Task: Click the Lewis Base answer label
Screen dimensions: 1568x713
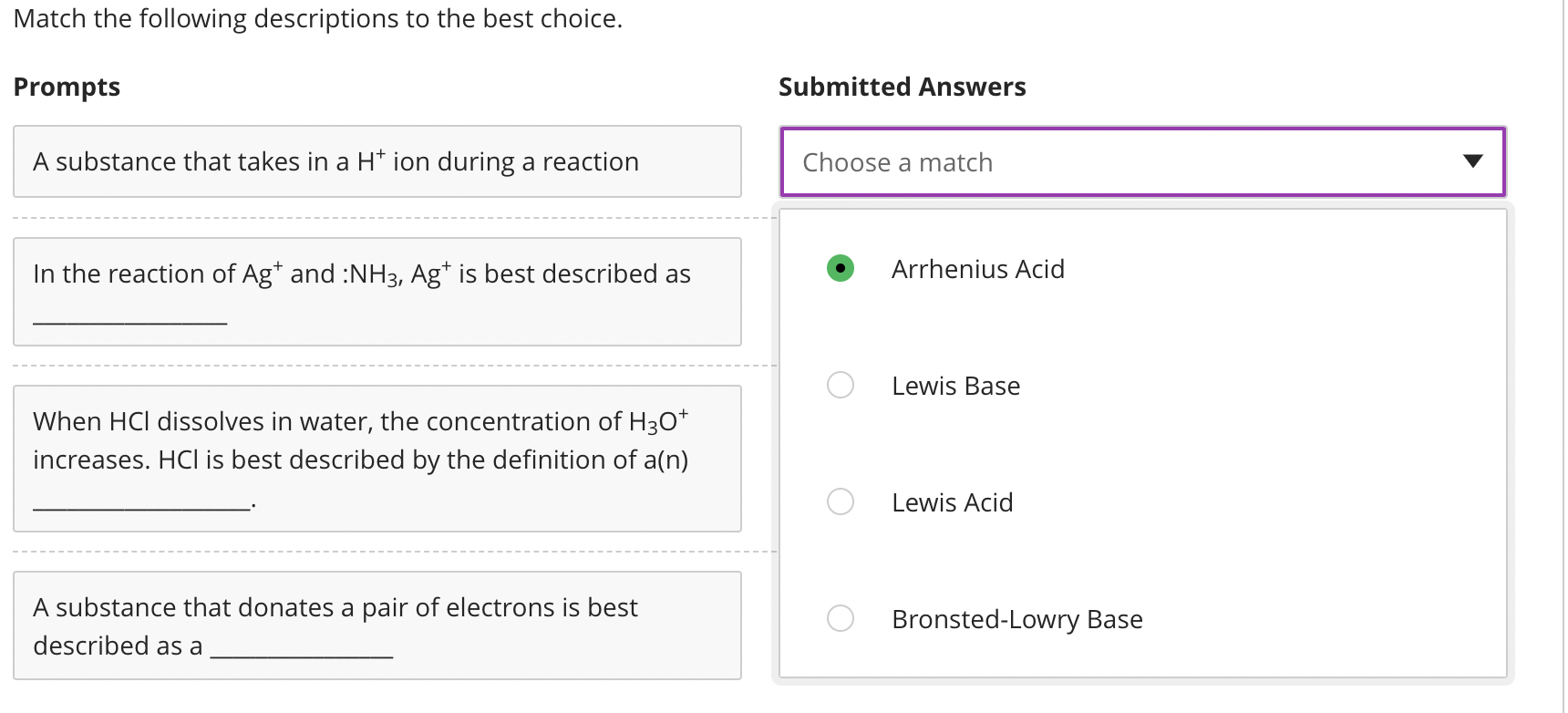Action: click(x=955, y=385)
